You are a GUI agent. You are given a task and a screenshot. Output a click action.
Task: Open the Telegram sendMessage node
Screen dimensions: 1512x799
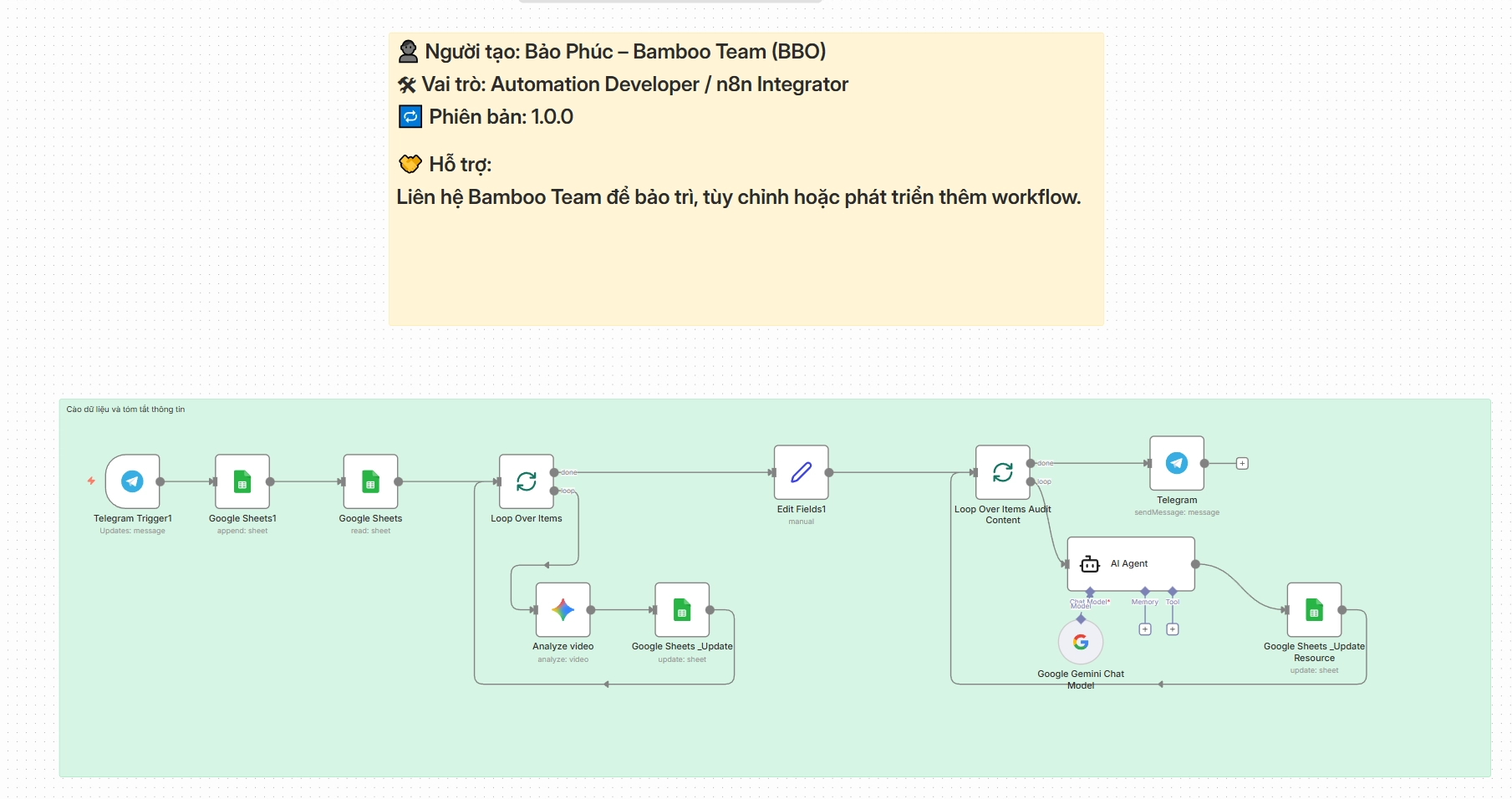tap(1176, 463)
